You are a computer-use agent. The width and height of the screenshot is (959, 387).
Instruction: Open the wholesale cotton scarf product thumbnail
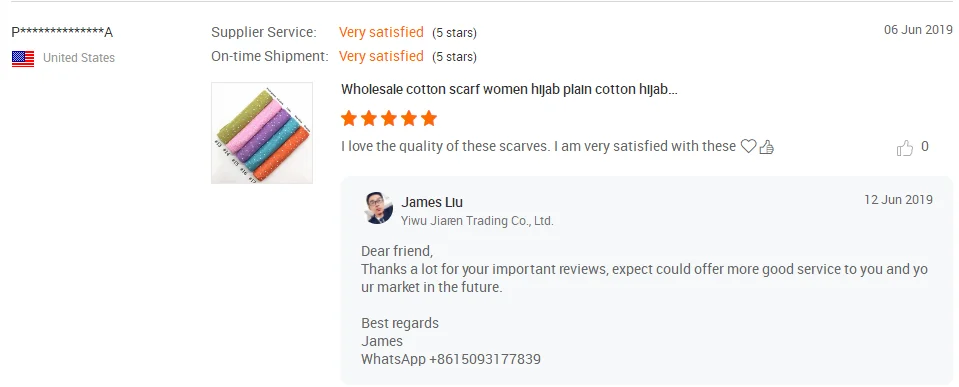click(262, 133)
